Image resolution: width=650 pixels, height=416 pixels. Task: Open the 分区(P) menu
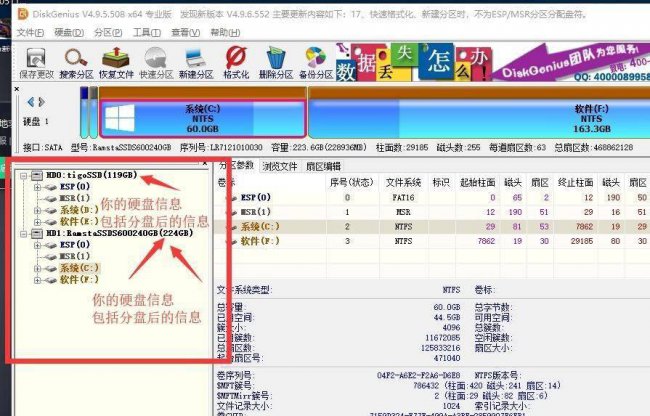point(108,32)
